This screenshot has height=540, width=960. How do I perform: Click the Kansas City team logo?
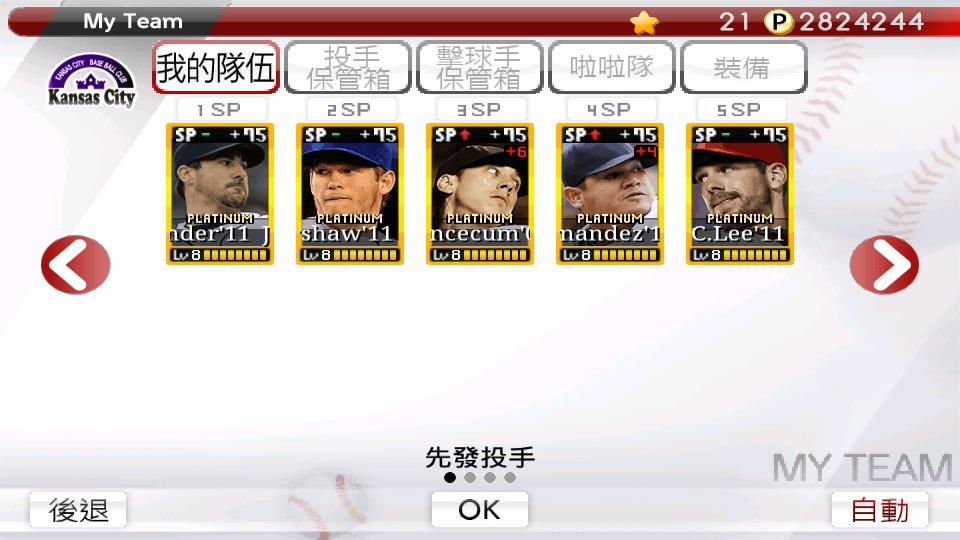[91, 81]
